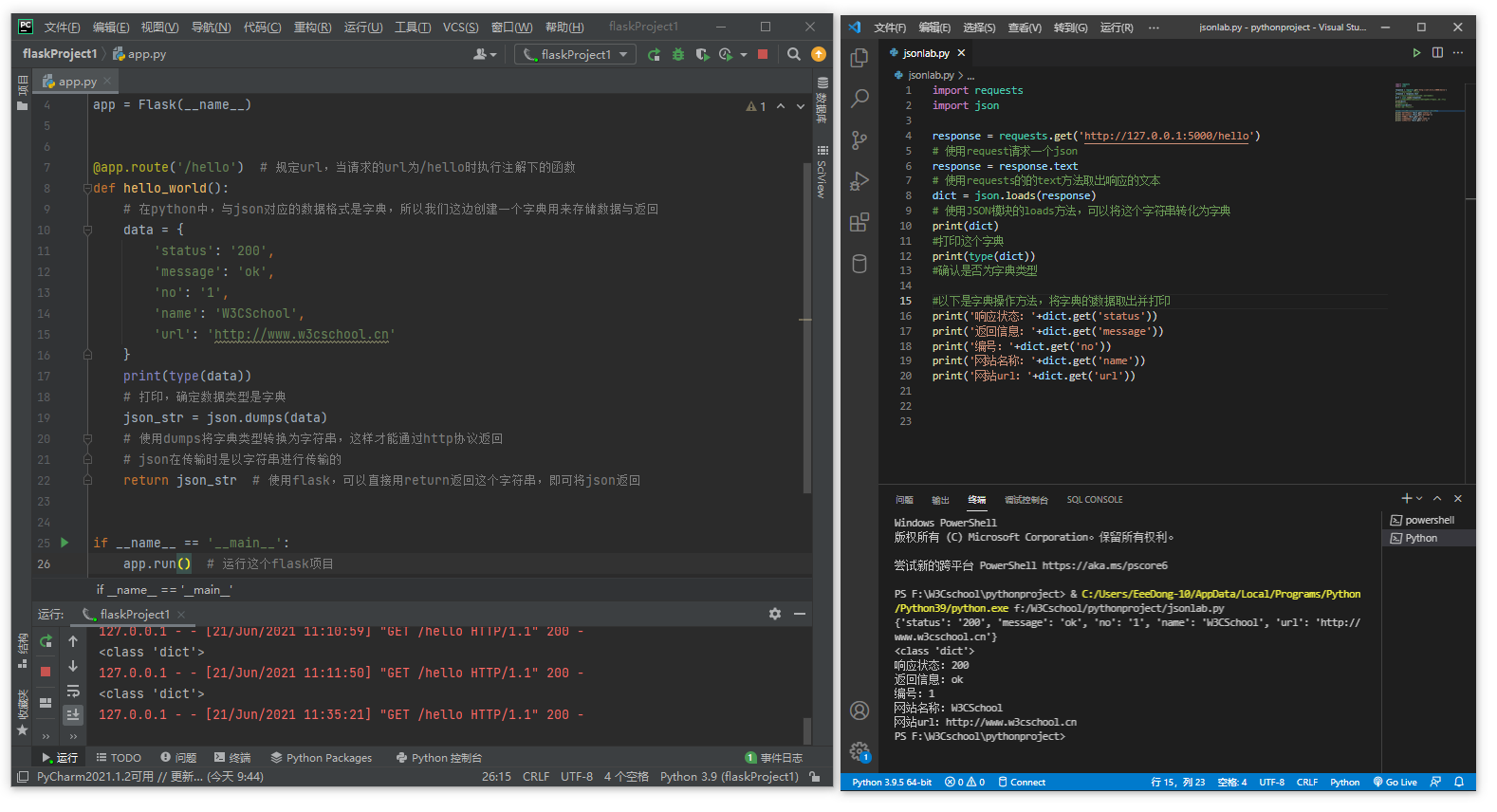This screenshot has width=1497, height=812.
Task: Click Python 3.9.5 64-bit interpreter selector
Action: (x=891, y=783)
